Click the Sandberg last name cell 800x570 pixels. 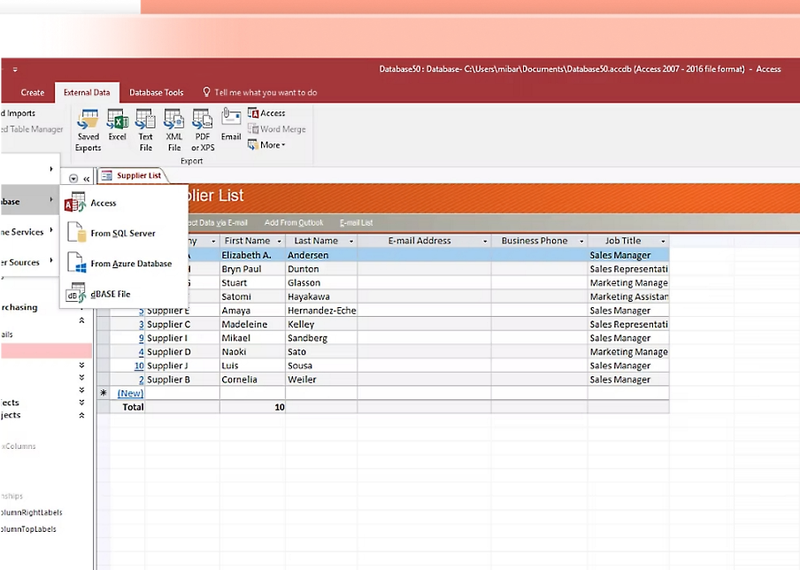[x=321, y=338]
